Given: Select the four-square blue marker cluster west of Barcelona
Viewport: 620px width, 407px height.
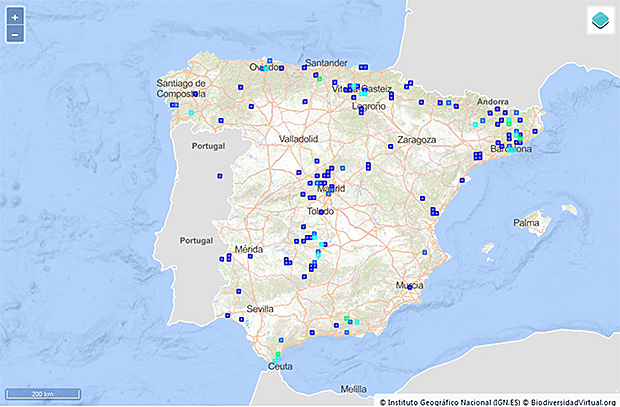Looking at the screenshot, I should pos(478,155).
